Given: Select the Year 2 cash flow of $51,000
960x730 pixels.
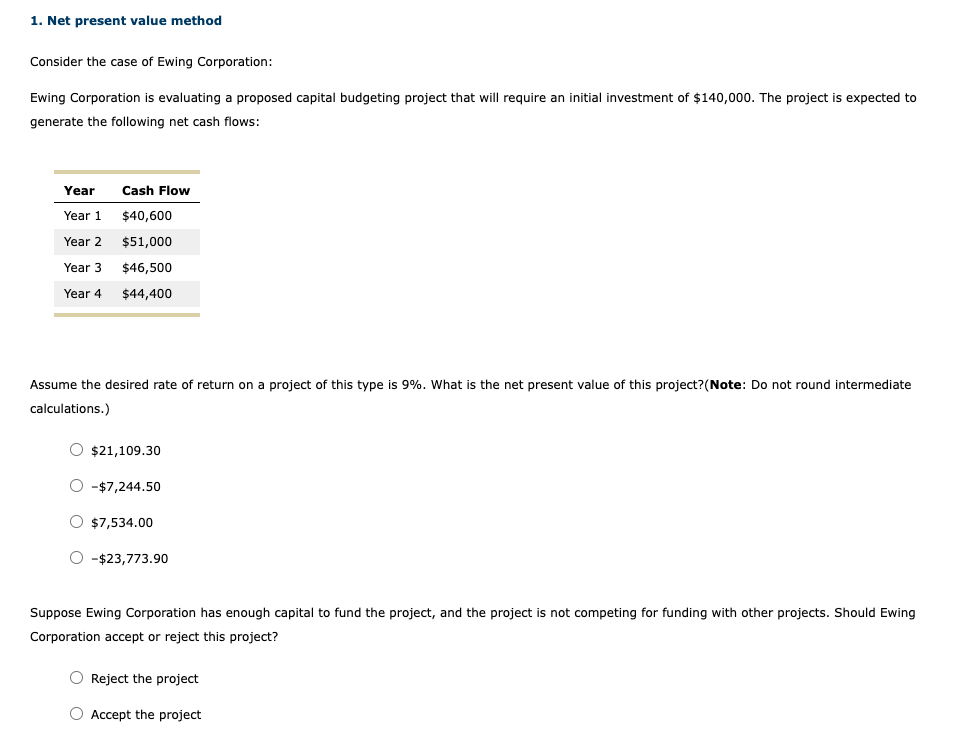Looking at the screenshot, I should [147, 241].
